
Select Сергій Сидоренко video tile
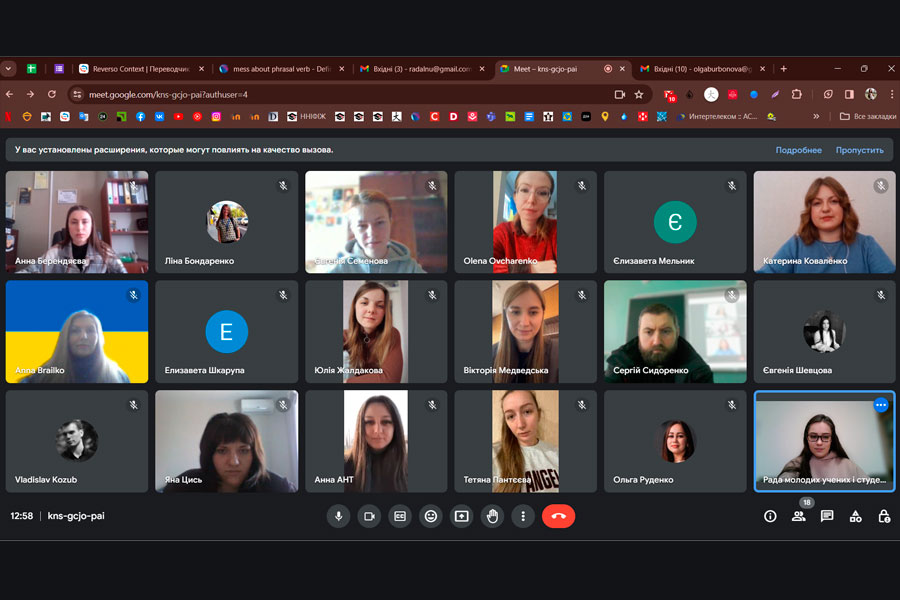click(x=675, y=331)
